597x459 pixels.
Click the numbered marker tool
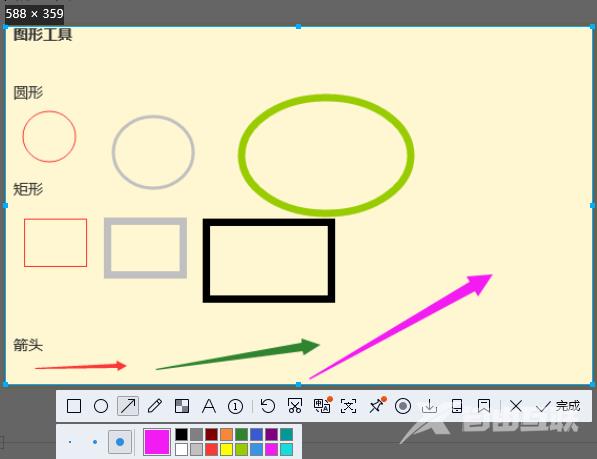235,406
